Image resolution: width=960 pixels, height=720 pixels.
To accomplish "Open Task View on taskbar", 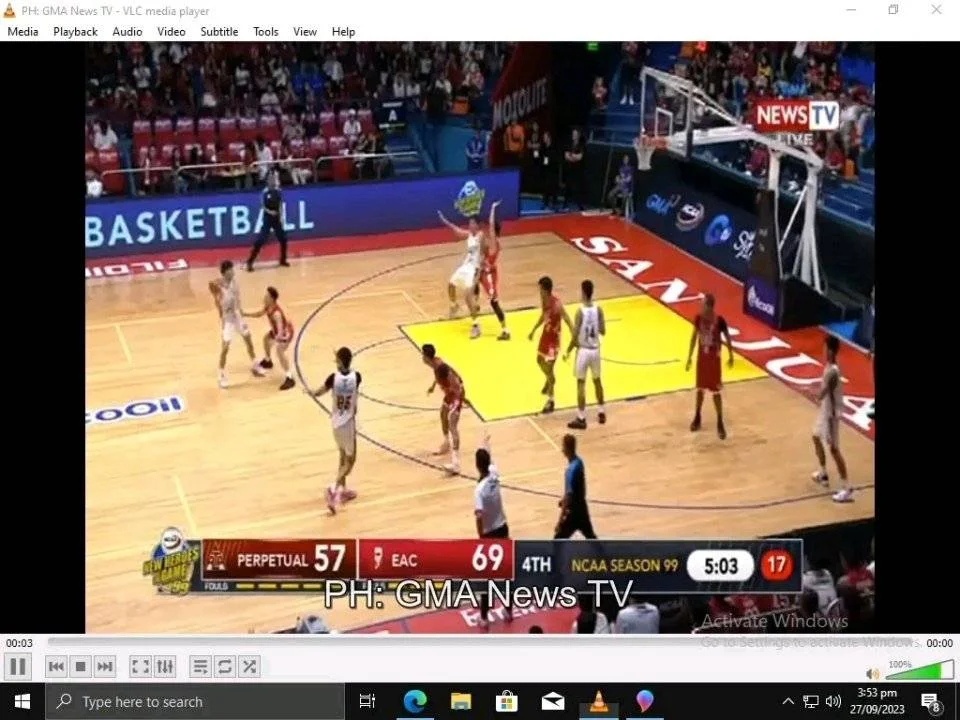I will click(x=367, y=702).
